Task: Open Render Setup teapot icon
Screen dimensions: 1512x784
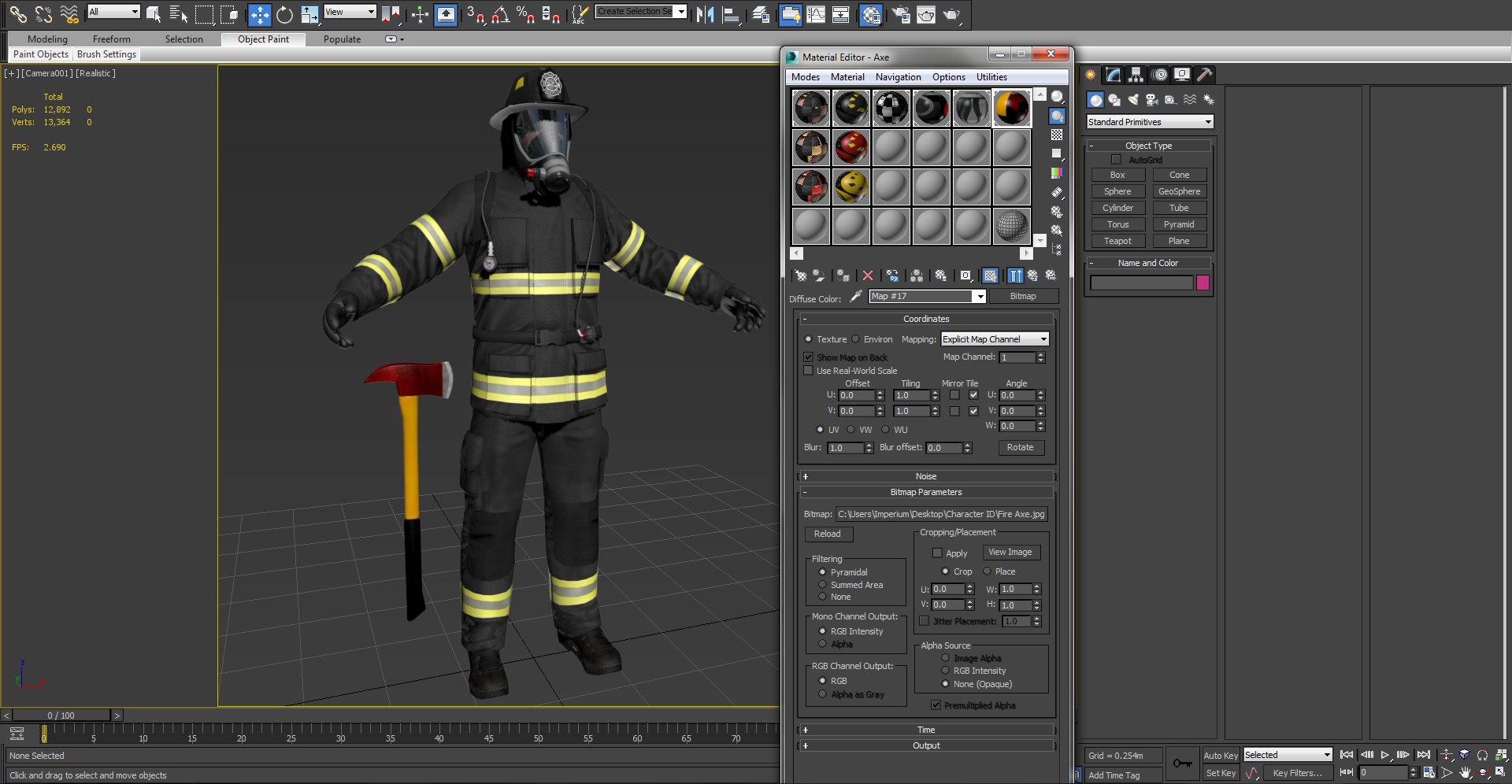Action: [x=900, y=14]
